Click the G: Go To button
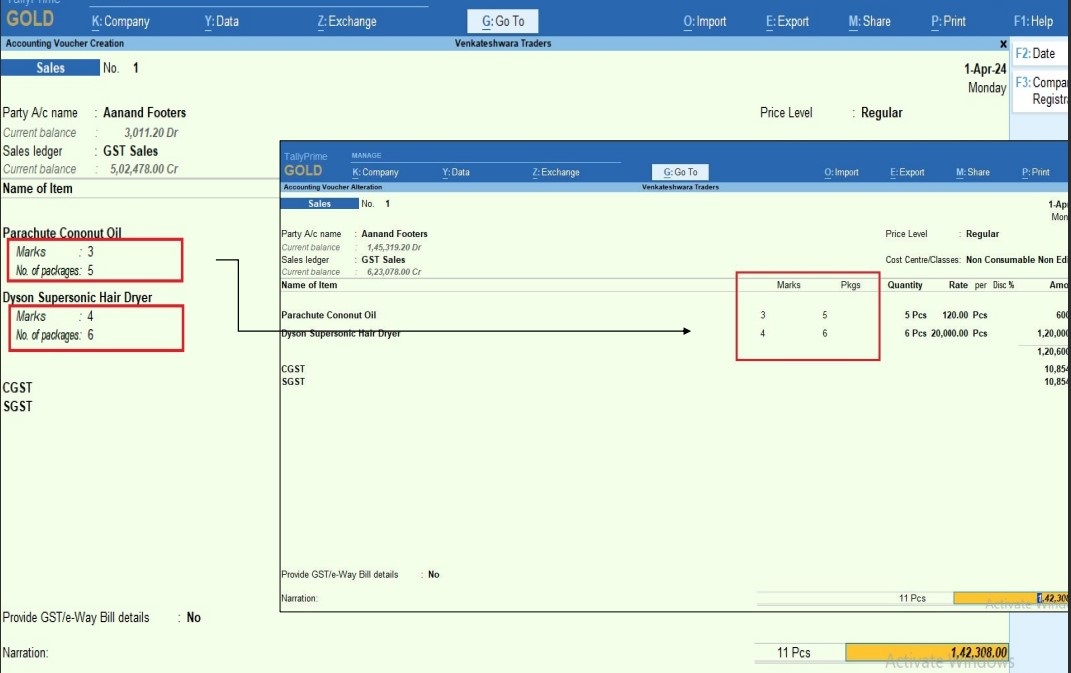This screenshot has height=673, width=1071. (x=503, y=21)
